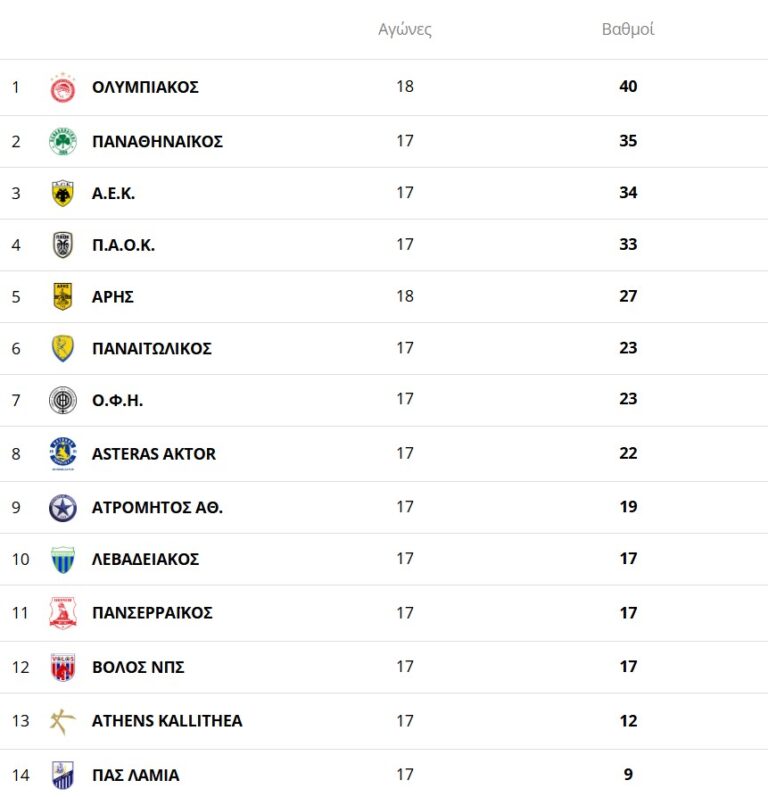
Task: Click the Βόλος ΝΠΣ club crest
Action: [x=63, y=667]
